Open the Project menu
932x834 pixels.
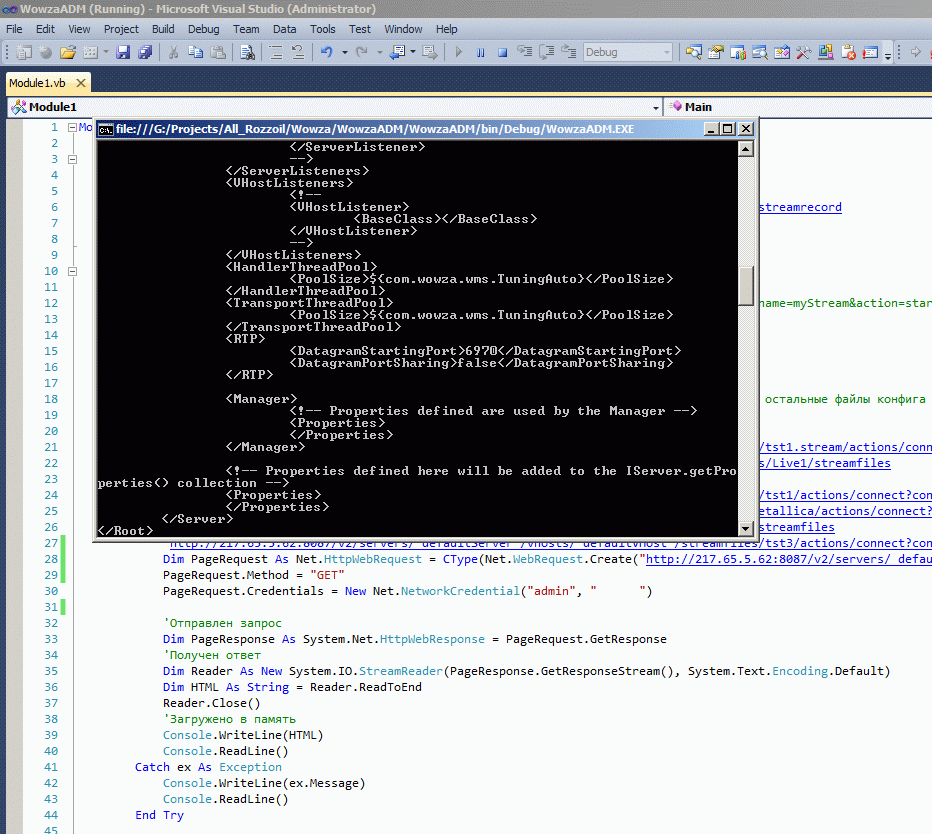click(121, 29)
